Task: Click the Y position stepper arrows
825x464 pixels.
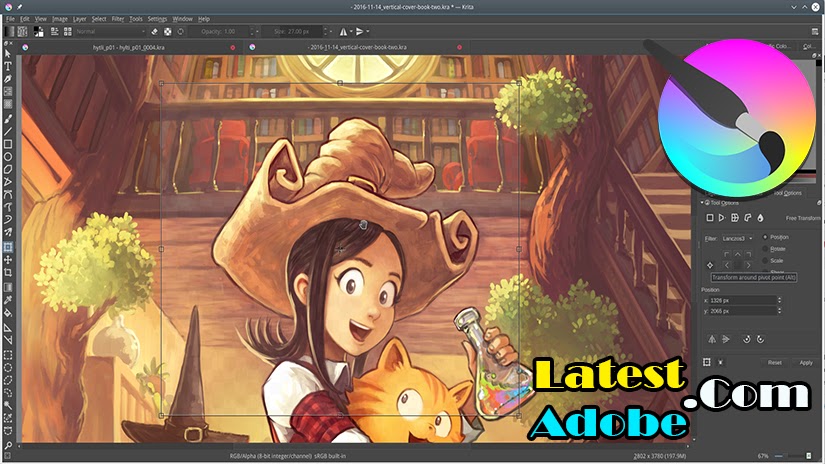Action: (x=779, y=311)
